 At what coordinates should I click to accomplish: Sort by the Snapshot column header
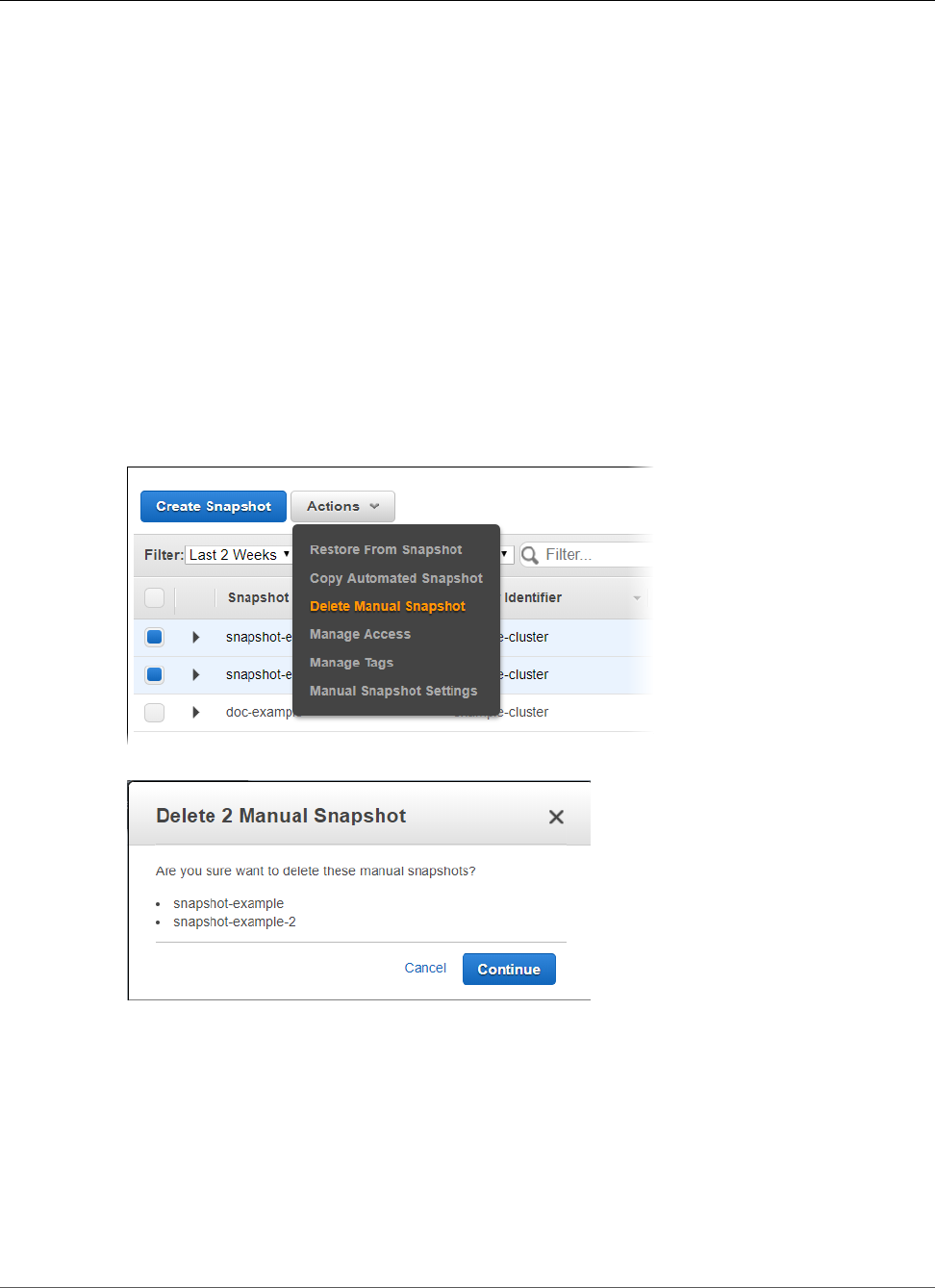point(258,597)
